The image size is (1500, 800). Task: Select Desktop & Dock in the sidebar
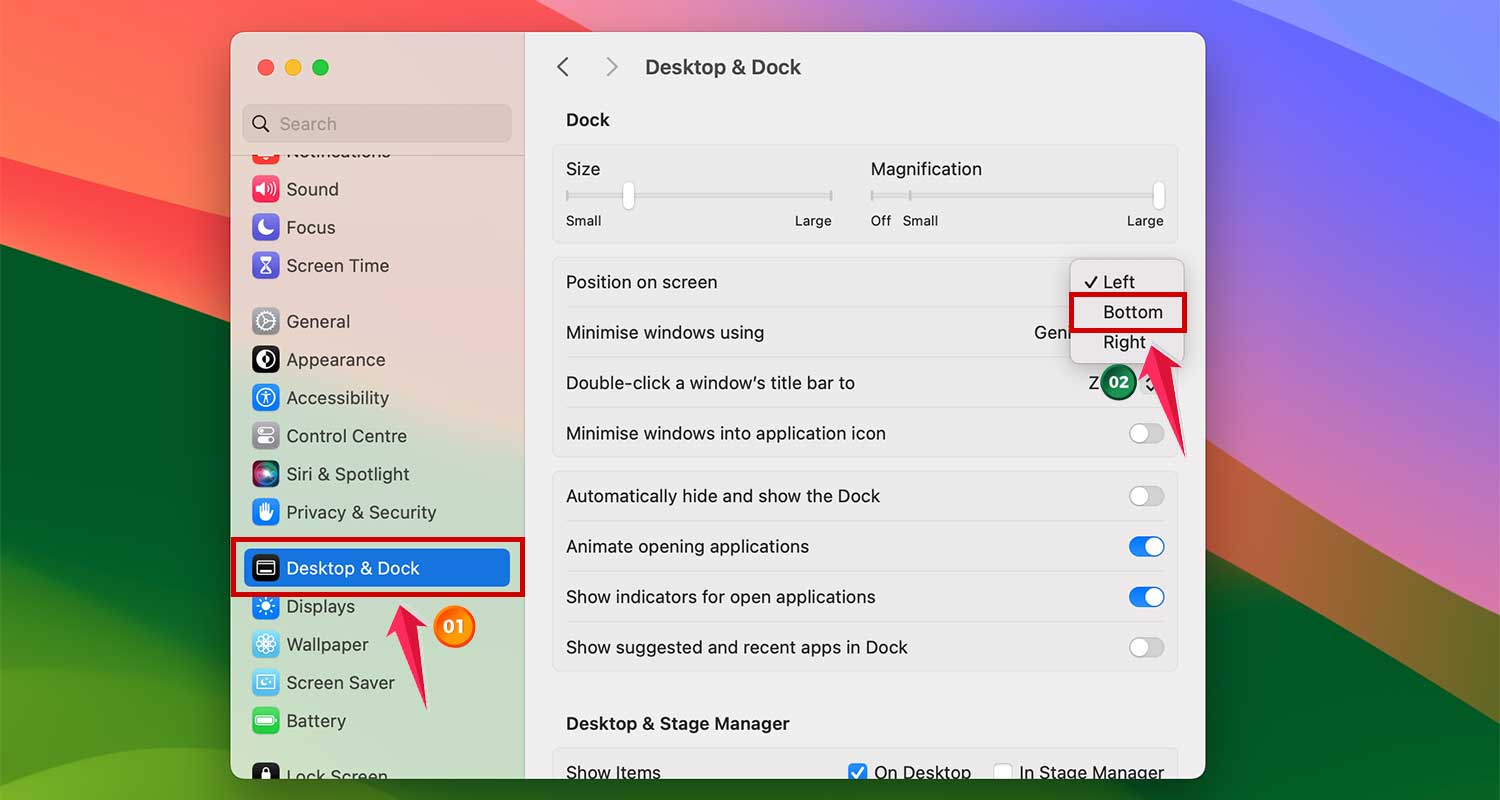pos(352,567)
